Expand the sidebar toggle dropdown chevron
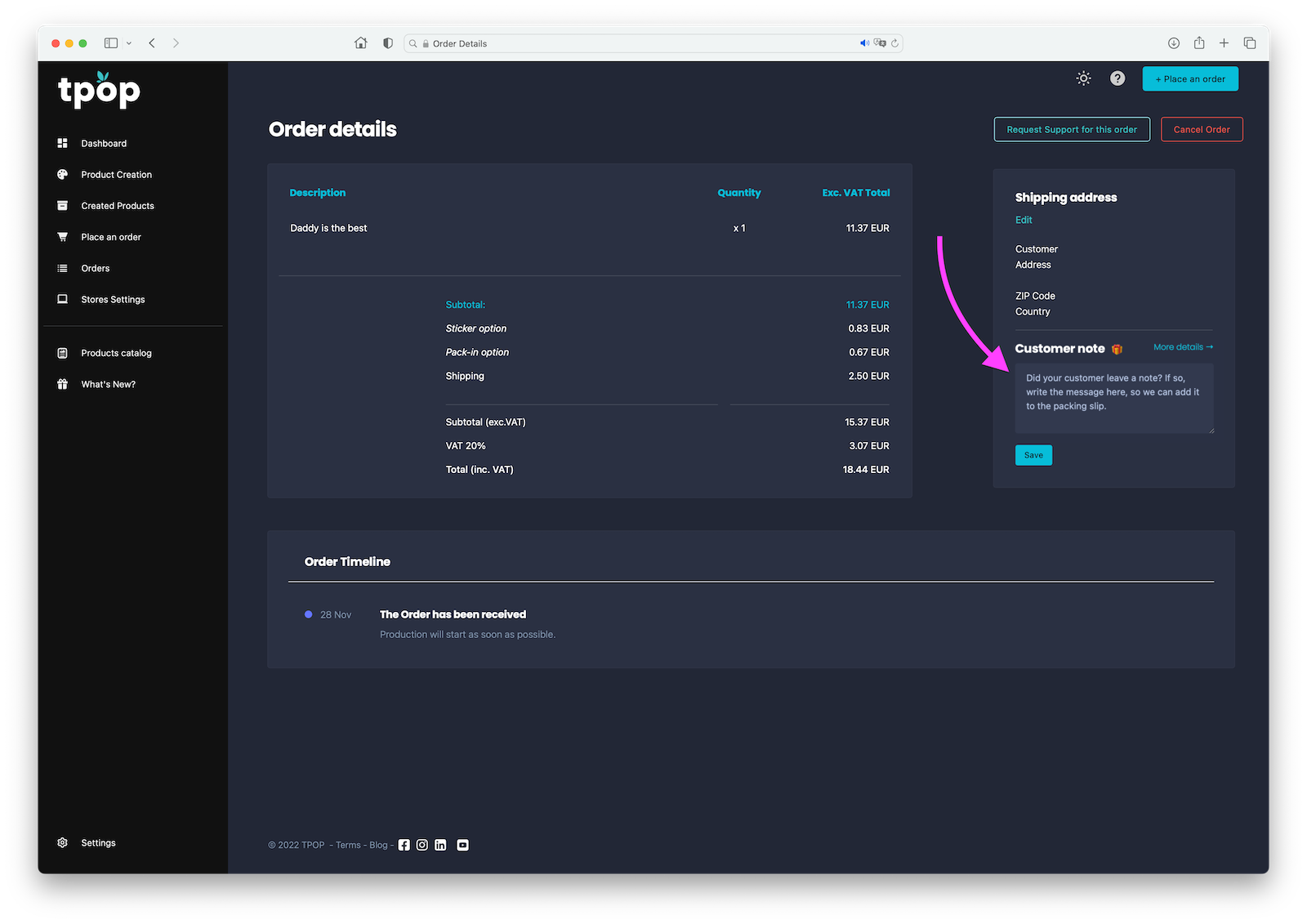The height and width of the screenshot is (924, 1307). click(x=129, y=43)
